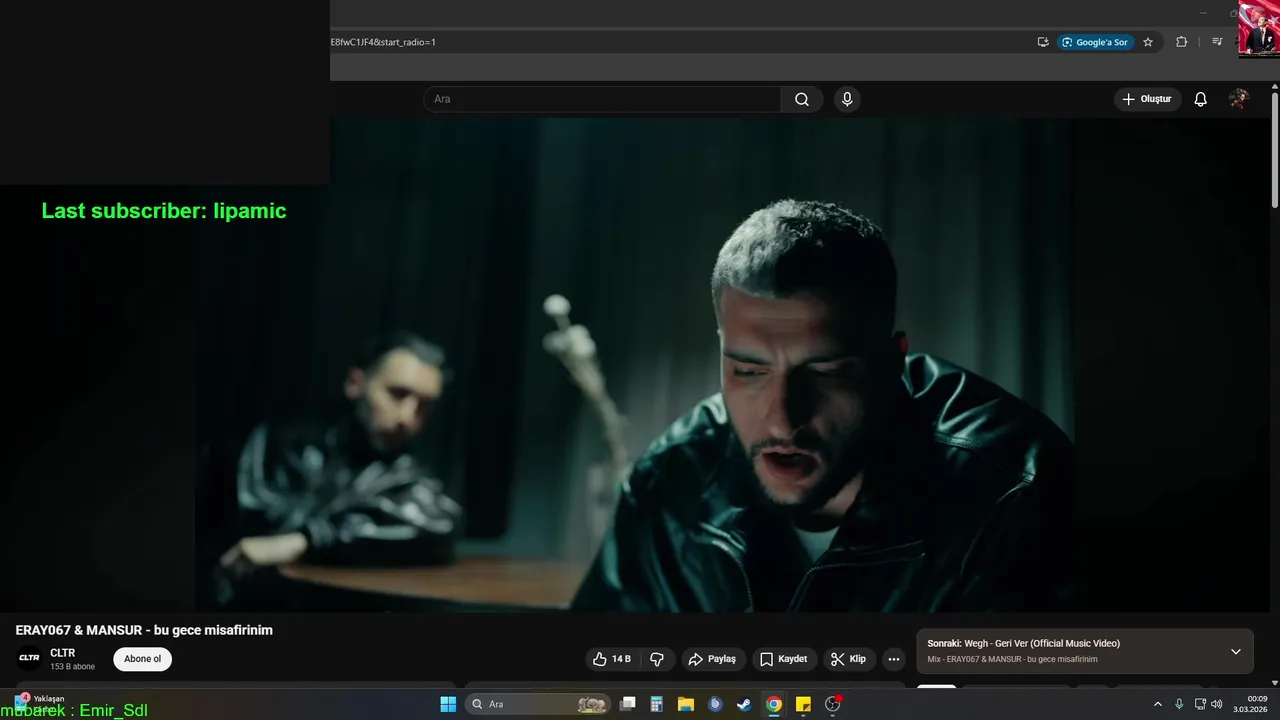Open YouTube notifications bell
Screen dimensions: 1280x720
coord(1201,99)
